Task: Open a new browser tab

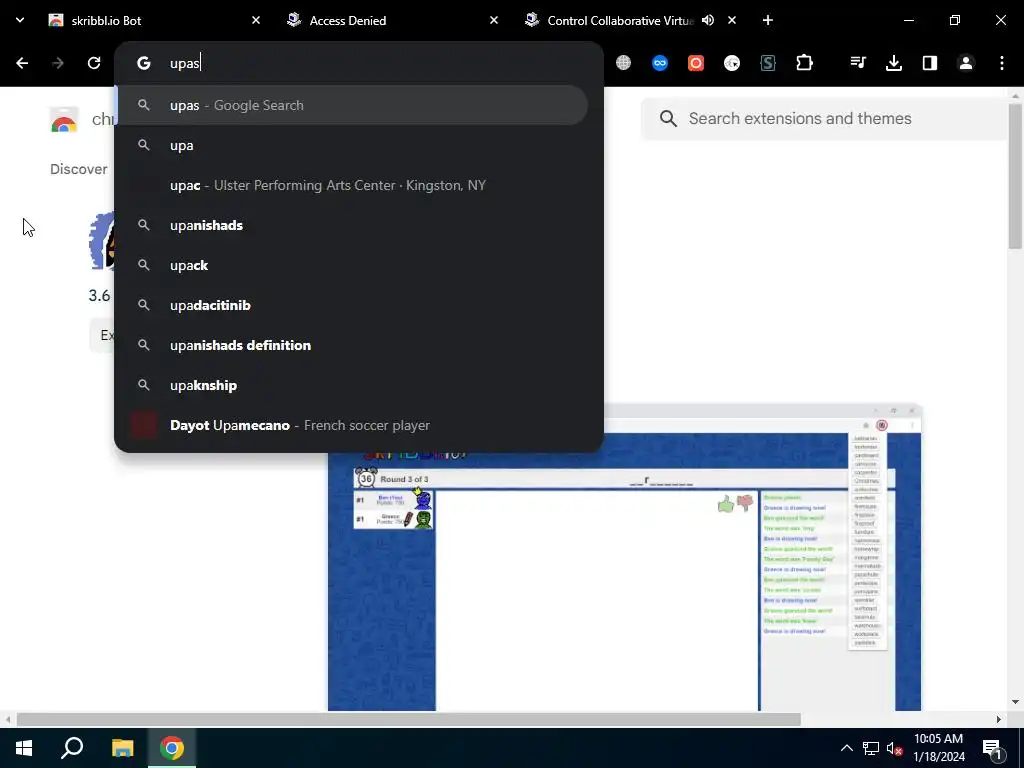Action: tap(768, 20)
